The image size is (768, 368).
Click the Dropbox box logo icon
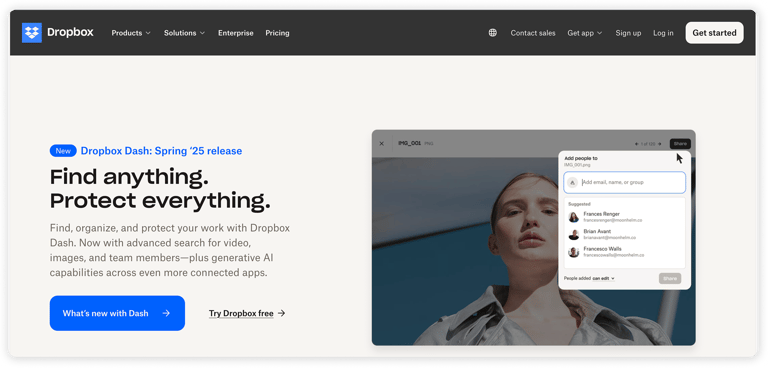click(x=32, y=33)
